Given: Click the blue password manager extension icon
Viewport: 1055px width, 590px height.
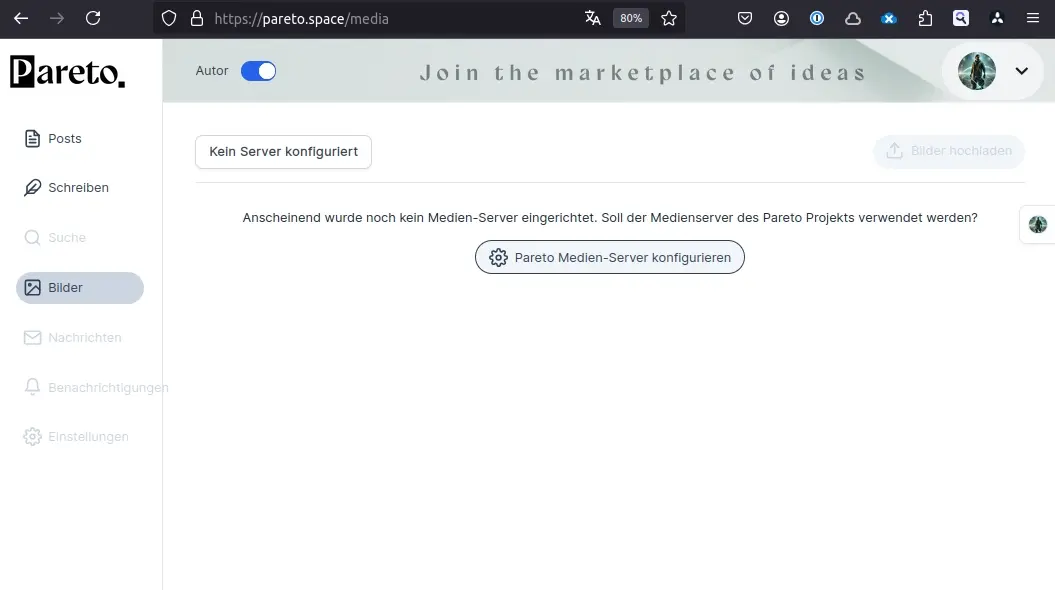Looking at the screenshot, I should point(817,18).
